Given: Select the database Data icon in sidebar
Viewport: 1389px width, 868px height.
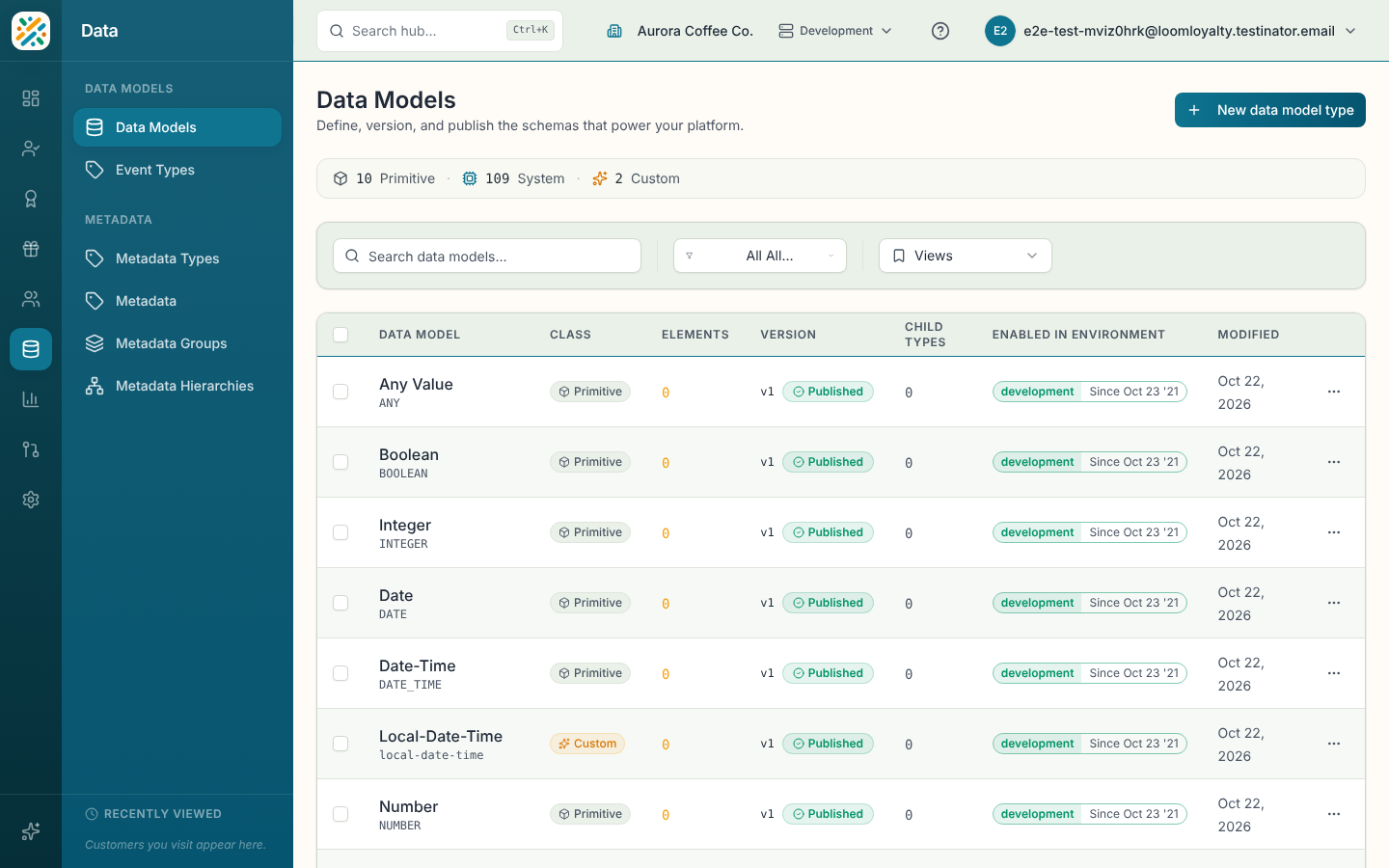Looking at the screenshot, I should [x=31, y=349].
